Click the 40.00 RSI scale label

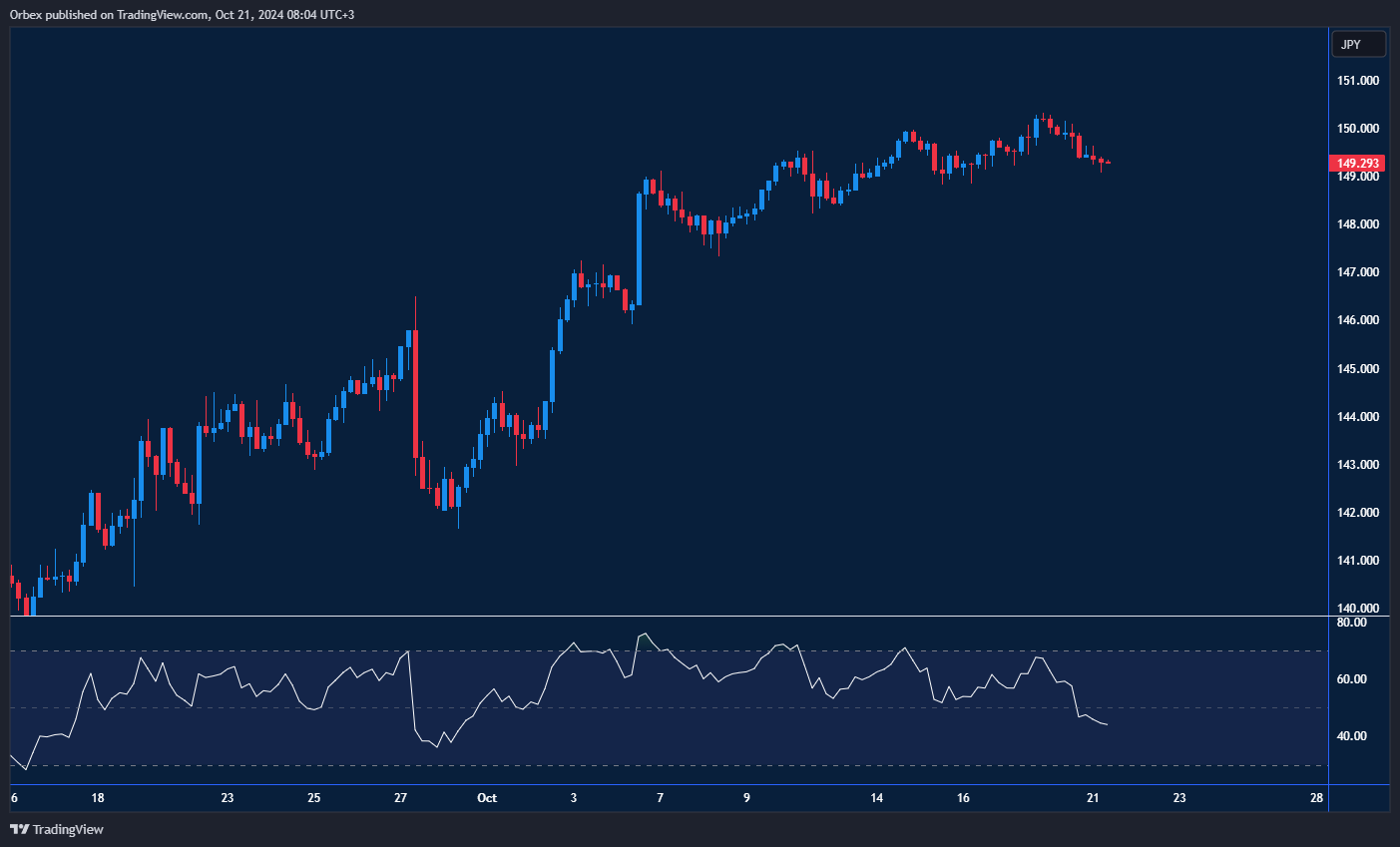click(x=1351, y=736)
